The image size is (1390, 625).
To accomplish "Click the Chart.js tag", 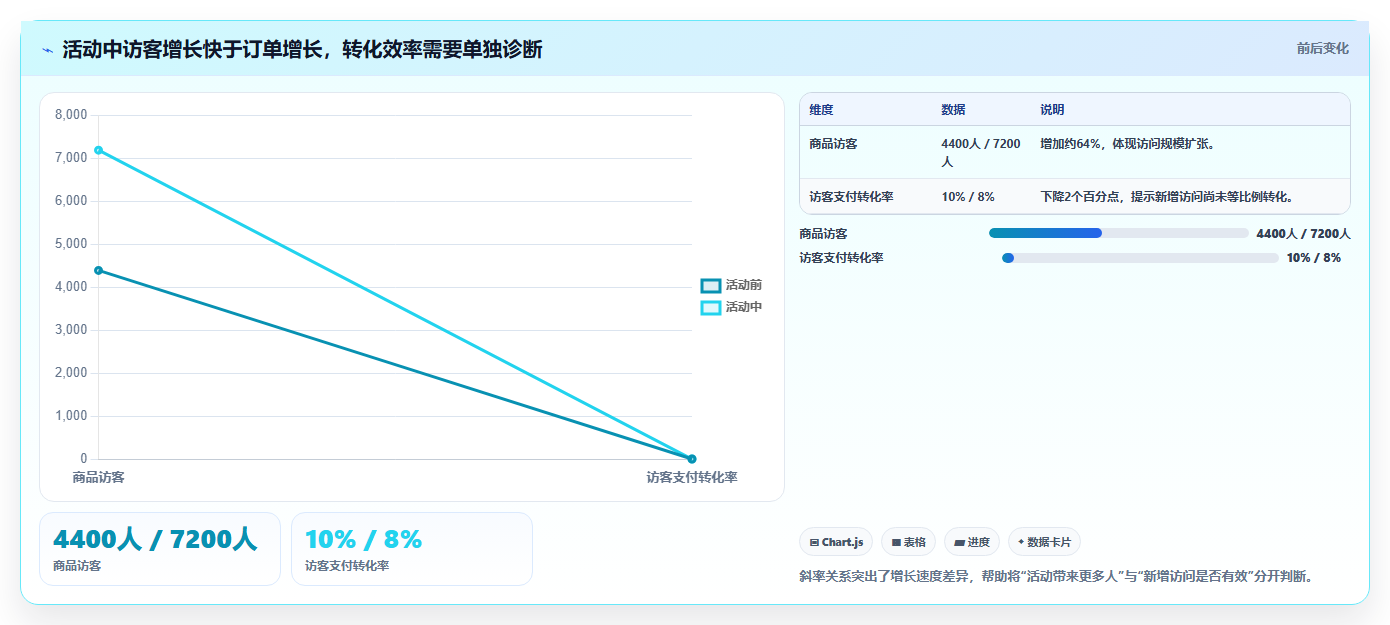I will [x=836, y=542].
